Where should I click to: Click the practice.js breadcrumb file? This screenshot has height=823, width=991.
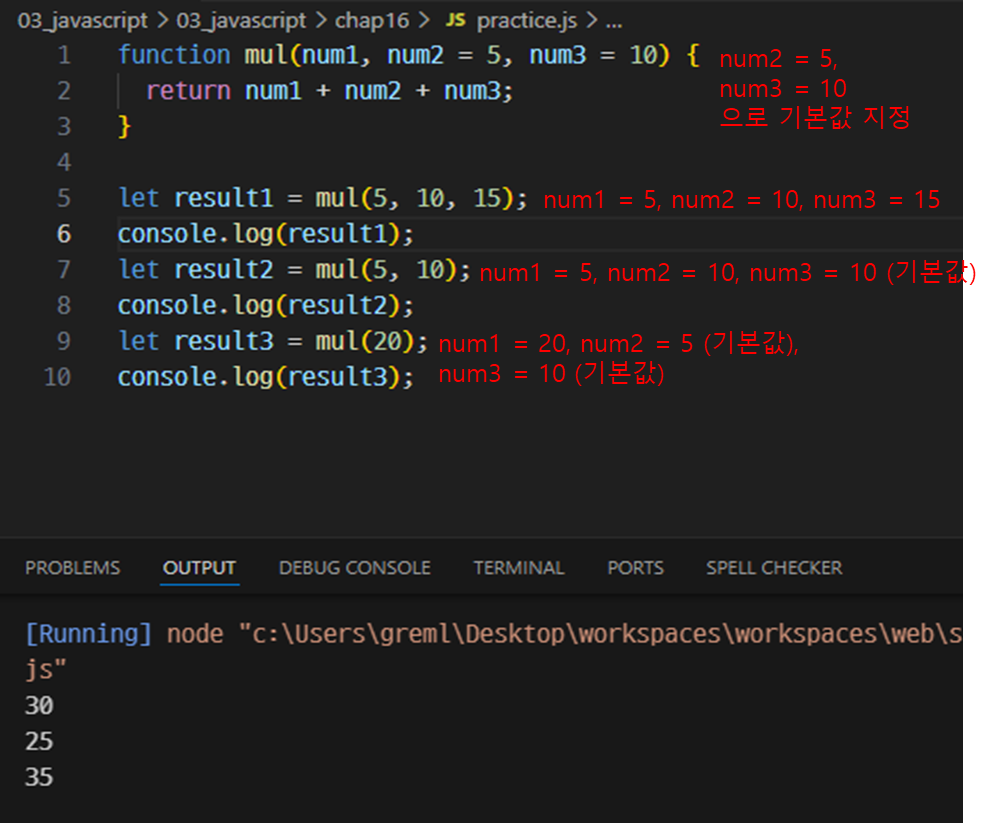click(526, 21)
